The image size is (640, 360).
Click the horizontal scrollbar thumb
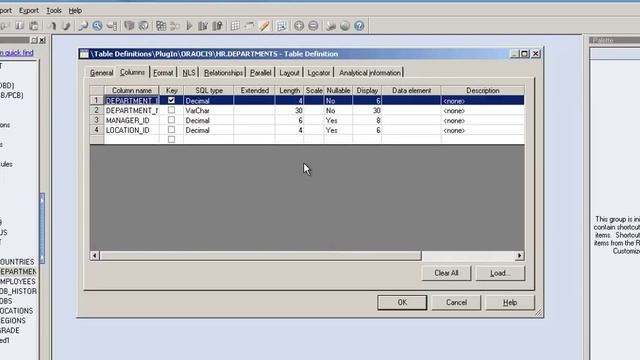pyautogui.click(x=260, y=256)
